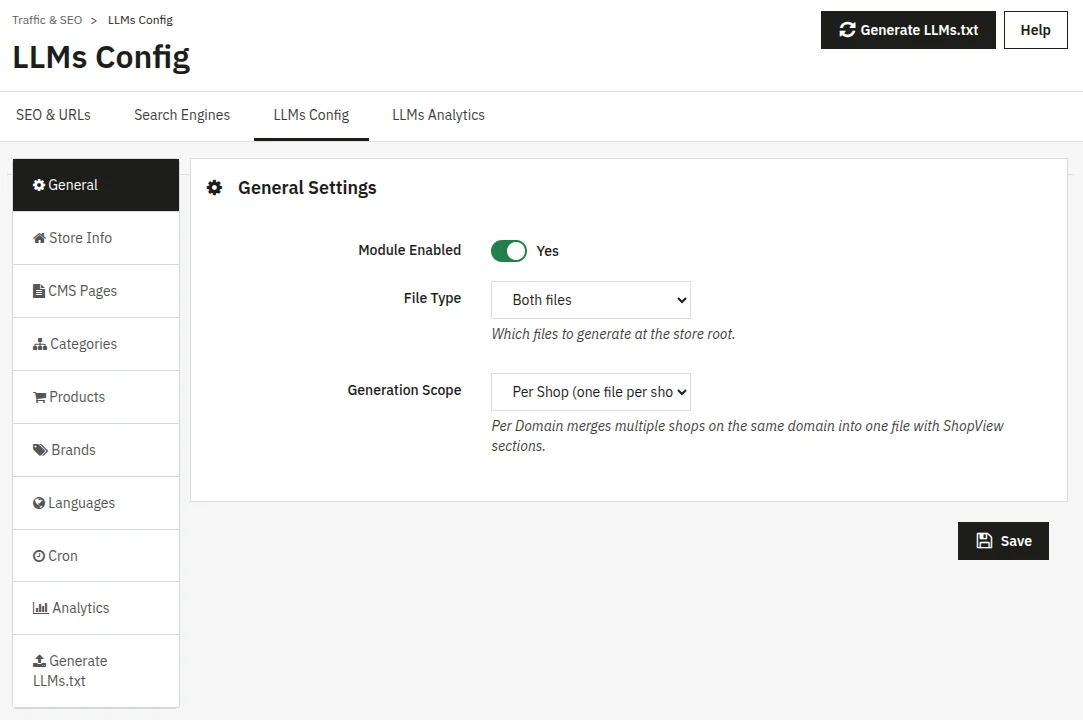
Task: Click the Generation Scope label
Action: [x=404, y=390]
